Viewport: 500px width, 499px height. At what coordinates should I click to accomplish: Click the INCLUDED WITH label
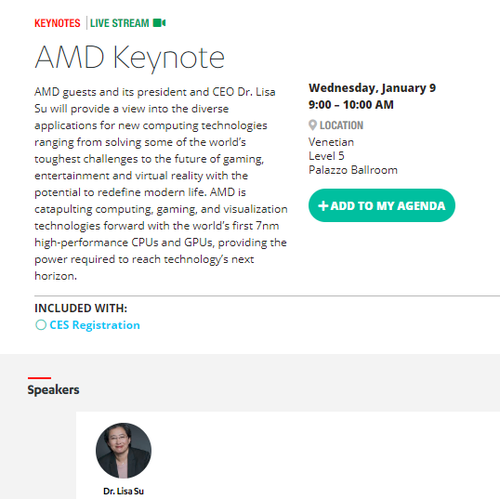tap(81, 308)
